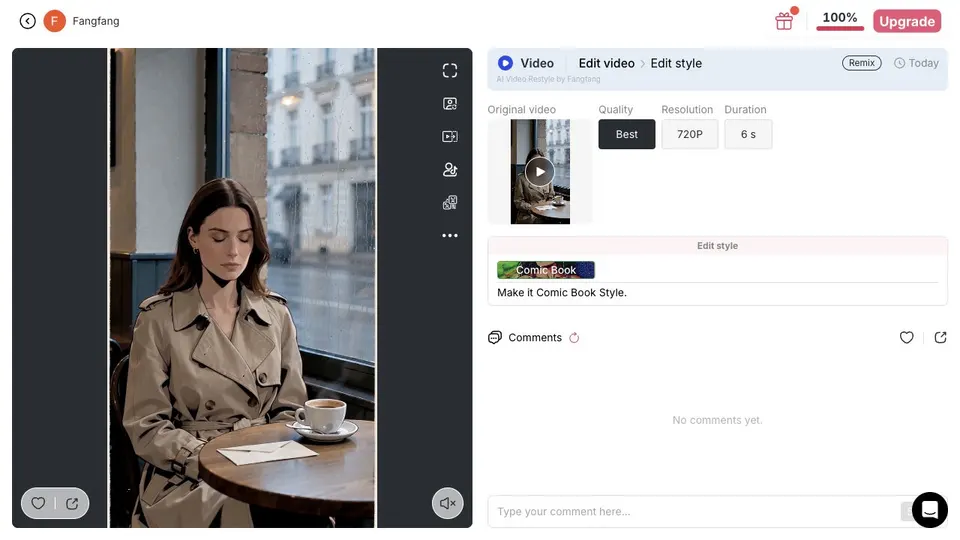Viewport: 960px width, 540px height.
Task: Open the chat support bubble
Action: [x=929, y=509]
